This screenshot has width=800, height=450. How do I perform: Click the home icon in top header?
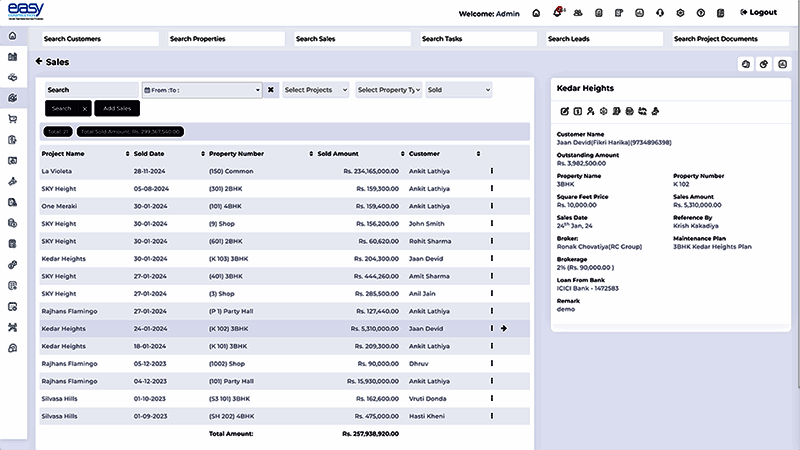[536, 13]
